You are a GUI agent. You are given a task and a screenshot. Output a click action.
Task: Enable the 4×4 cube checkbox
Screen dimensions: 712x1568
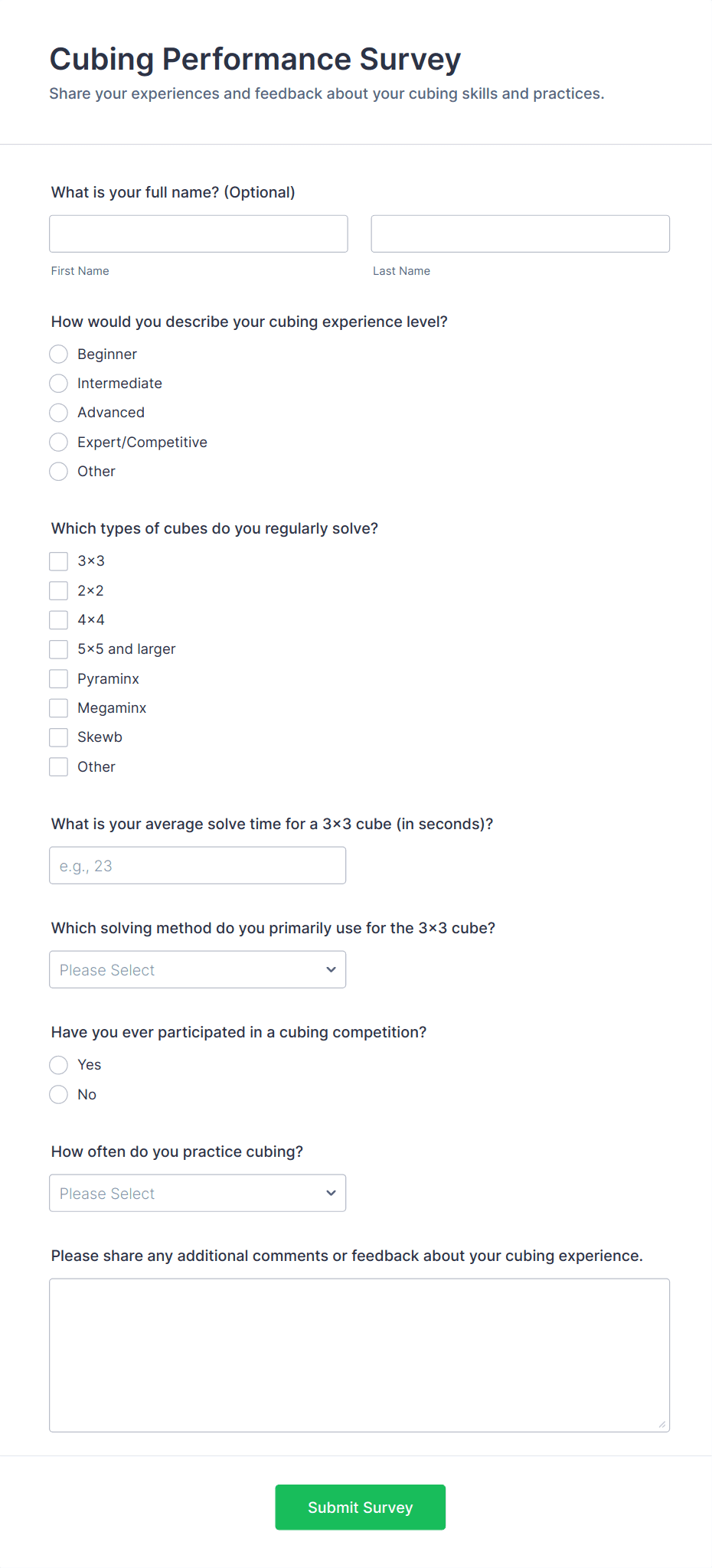point(59,619)
